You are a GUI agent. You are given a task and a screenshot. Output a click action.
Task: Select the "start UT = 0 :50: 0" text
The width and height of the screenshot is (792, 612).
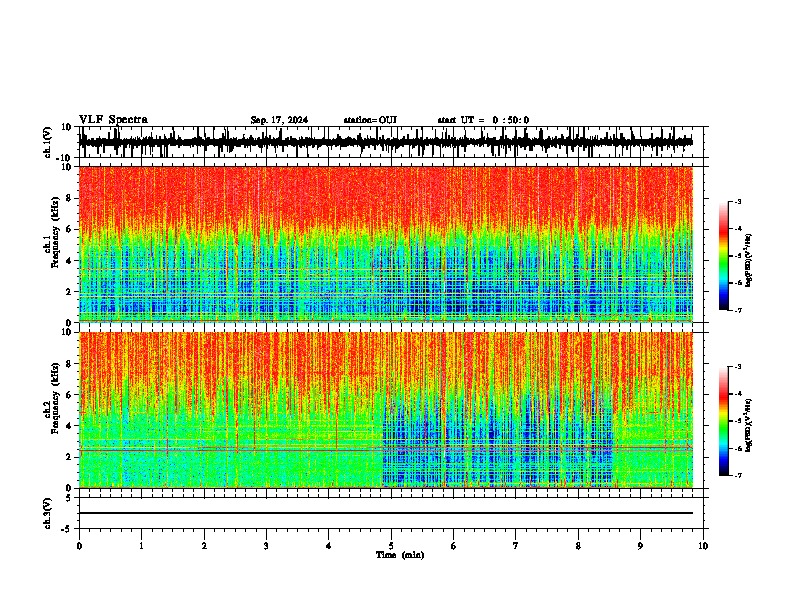pos(483,120)
